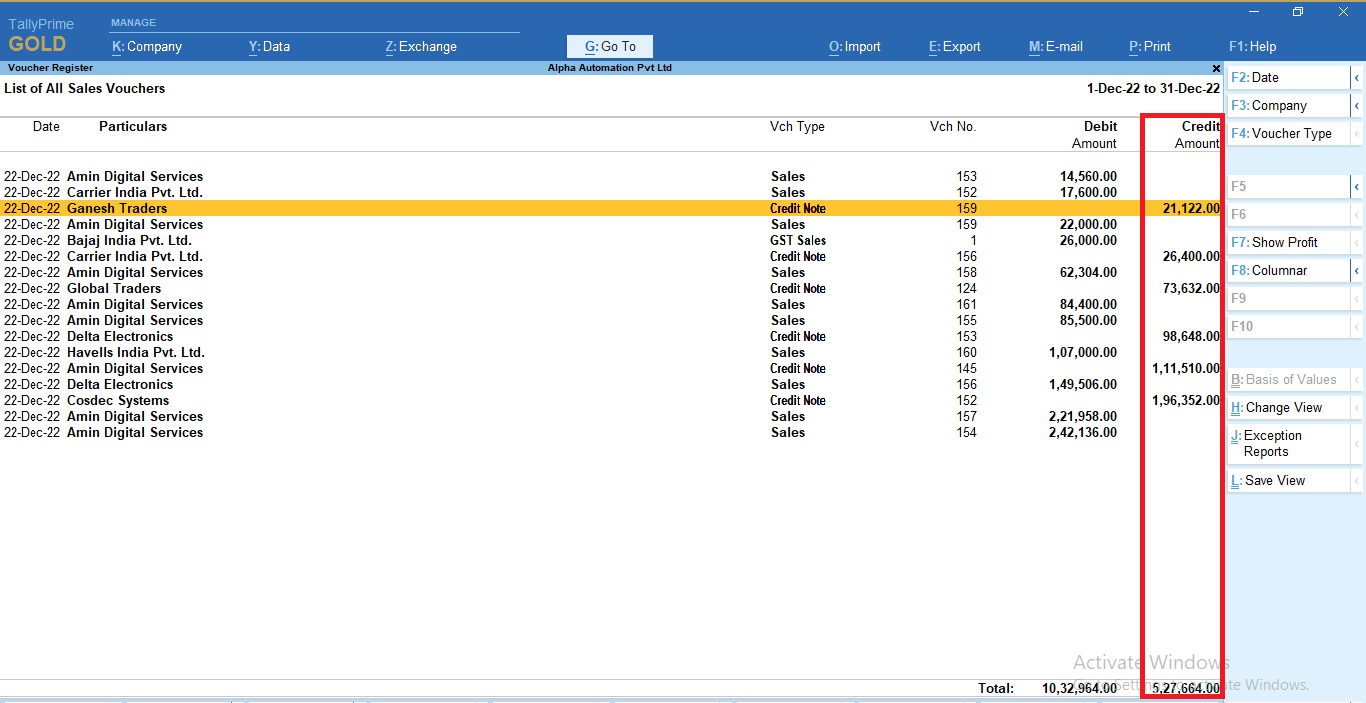Open the Y: Data menu
Screen dimensions: 1366x703
point(268,46)
